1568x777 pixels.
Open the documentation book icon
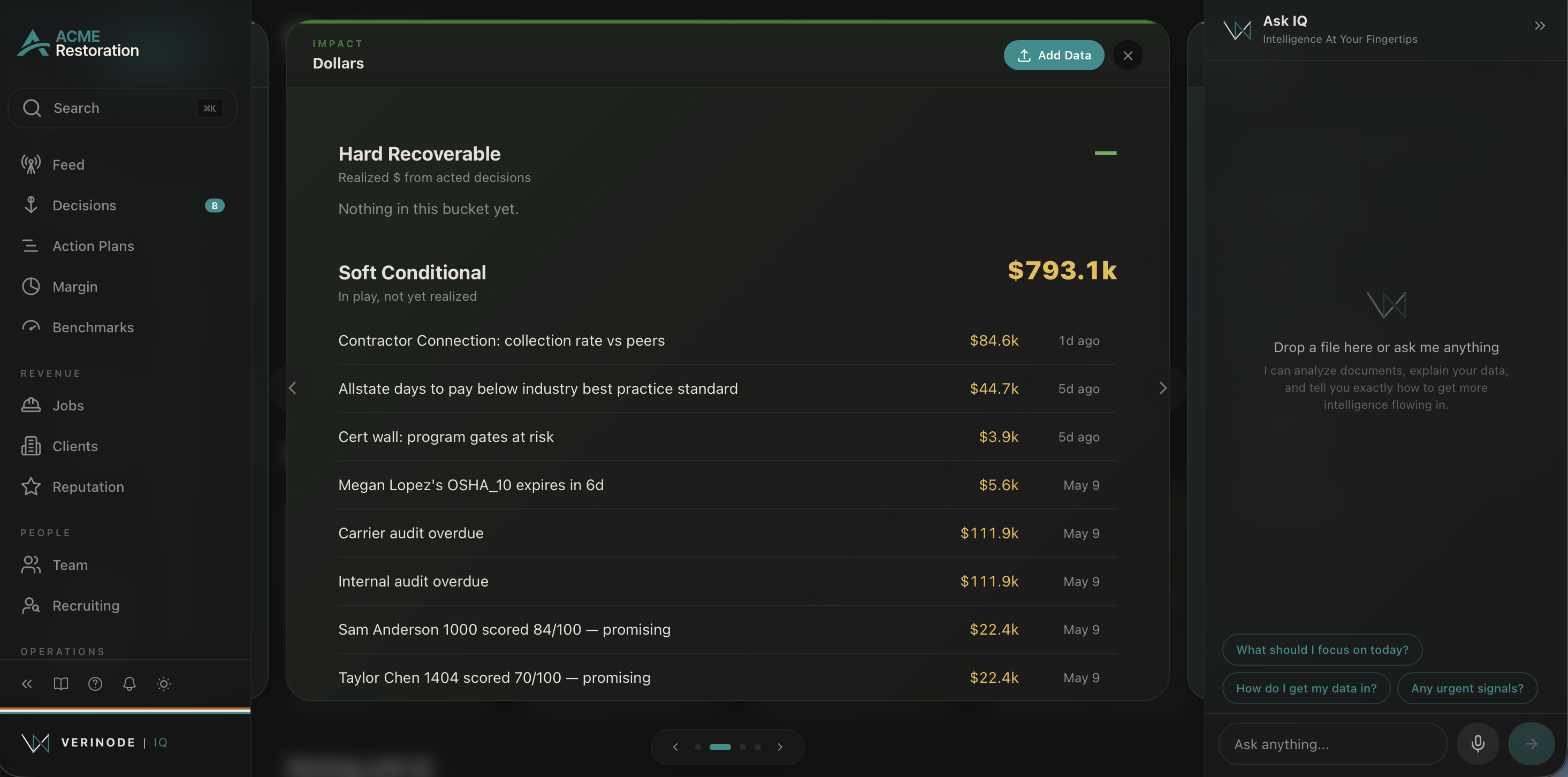(x=61, y=683)
